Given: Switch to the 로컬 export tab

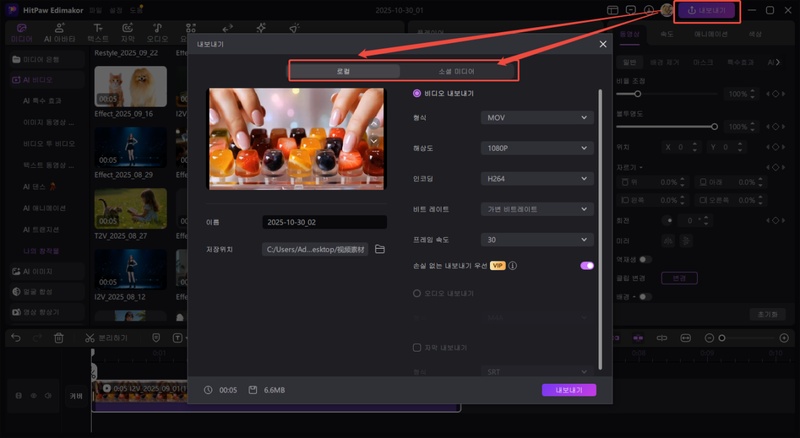Looking at the screenshot, I should point(343,71).
